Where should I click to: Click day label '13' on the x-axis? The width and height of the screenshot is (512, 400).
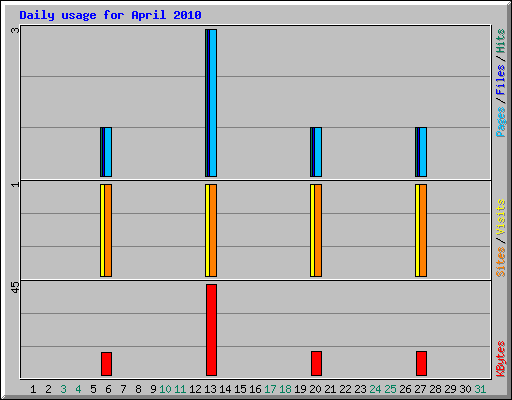pyautogui.click(x=210, y=389)
